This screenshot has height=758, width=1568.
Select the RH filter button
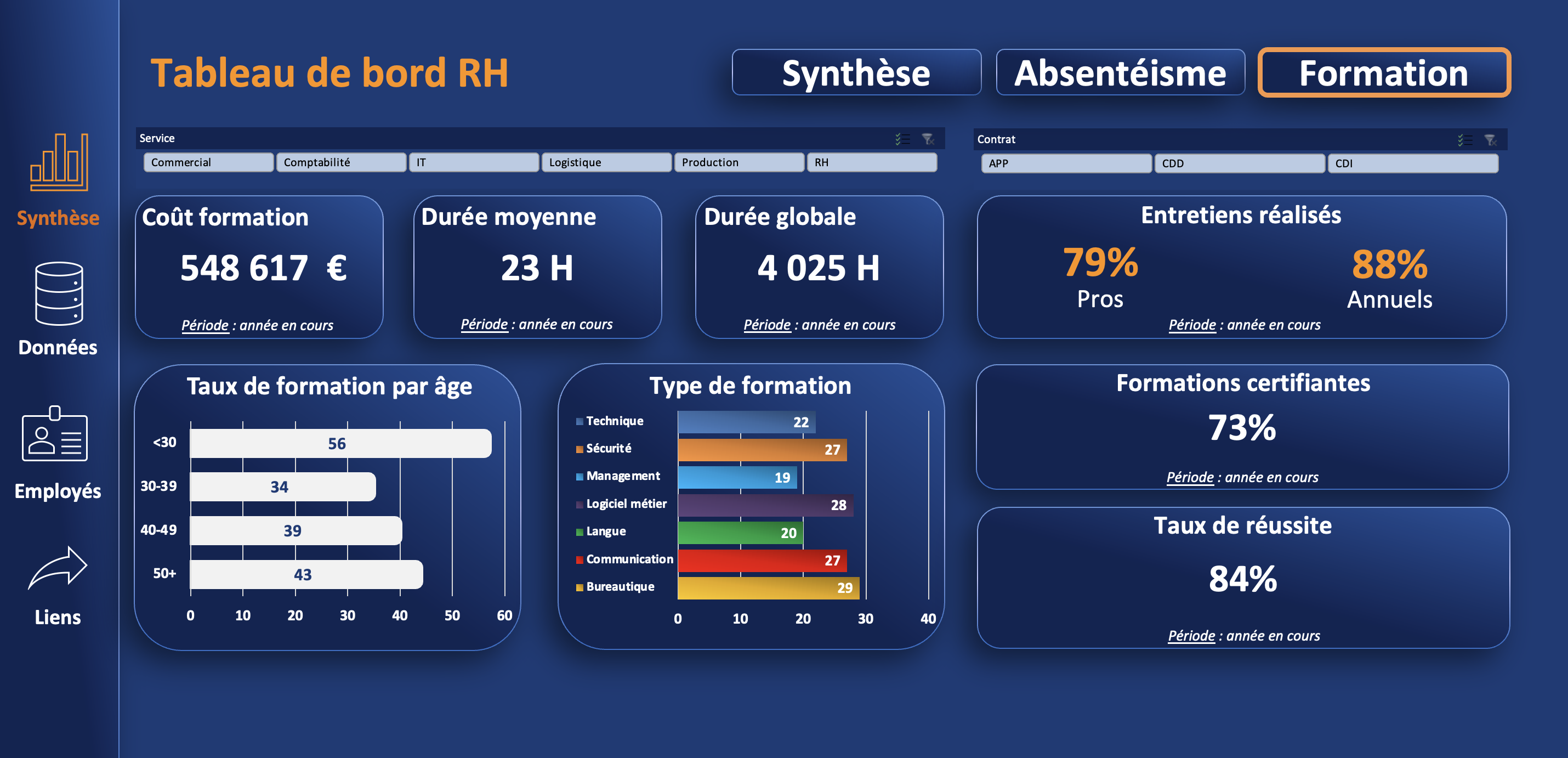tap(873, 162)
